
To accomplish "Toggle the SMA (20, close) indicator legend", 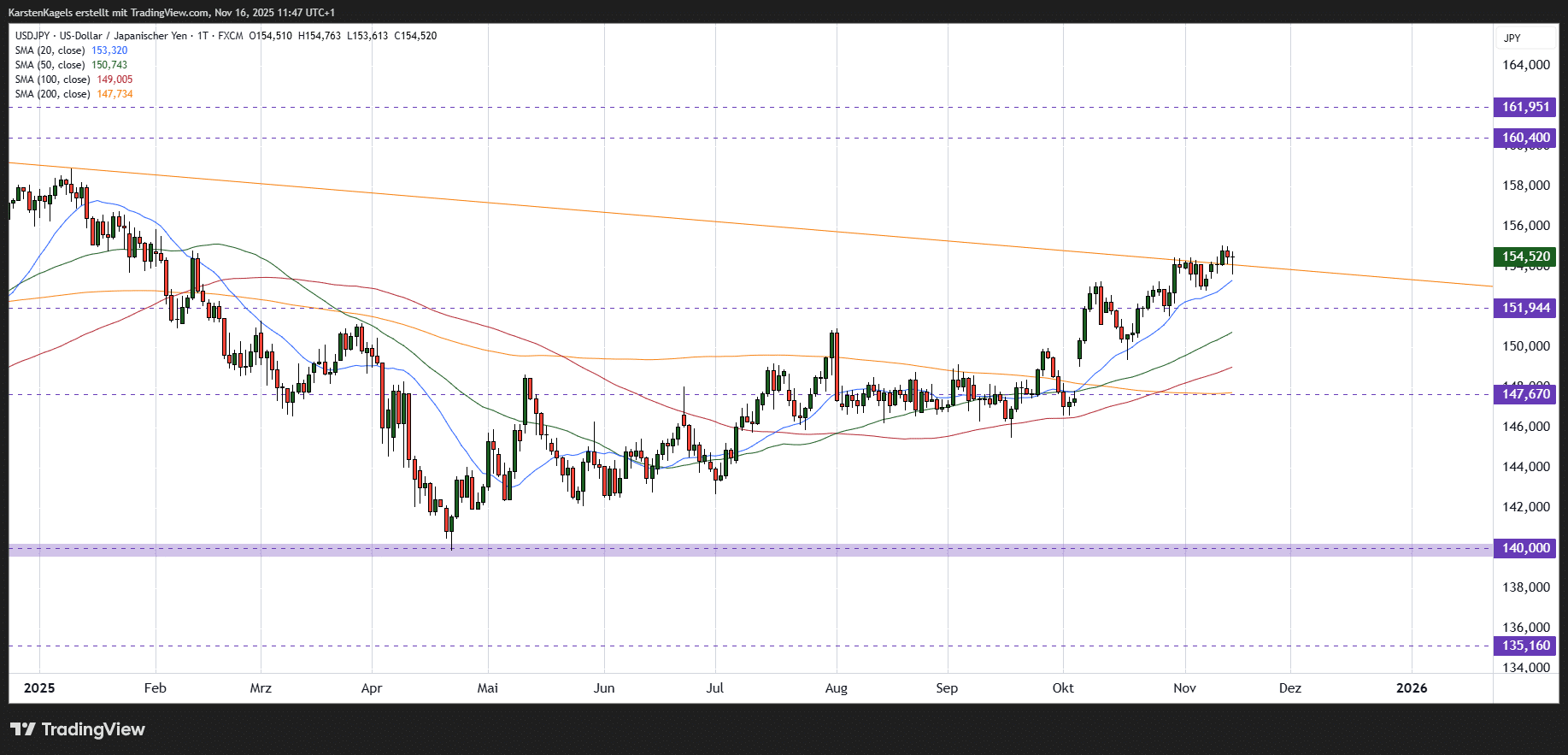I will coord(51,50).
